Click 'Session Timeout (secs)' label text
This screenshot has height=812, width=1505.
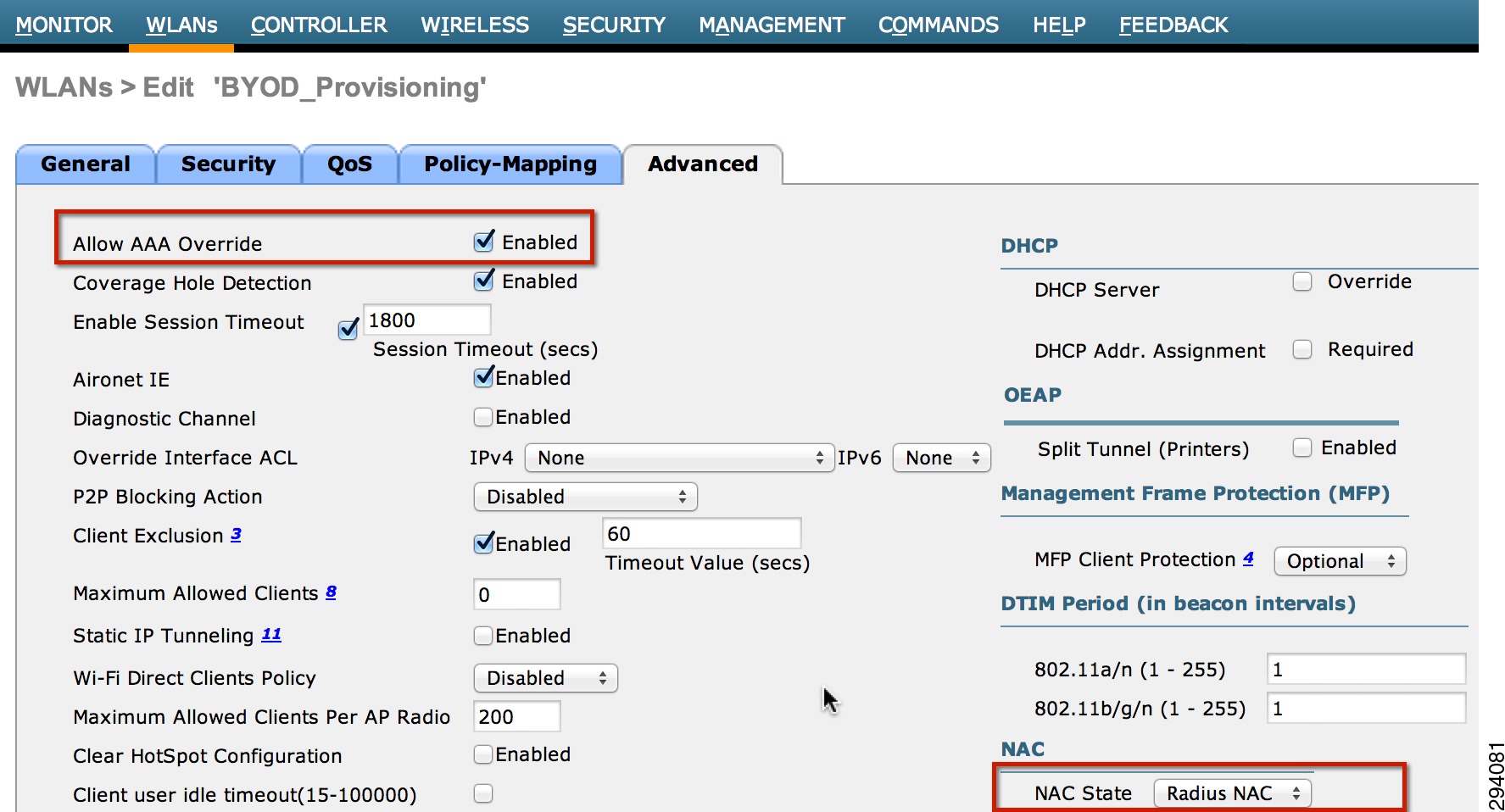(486, 350)
